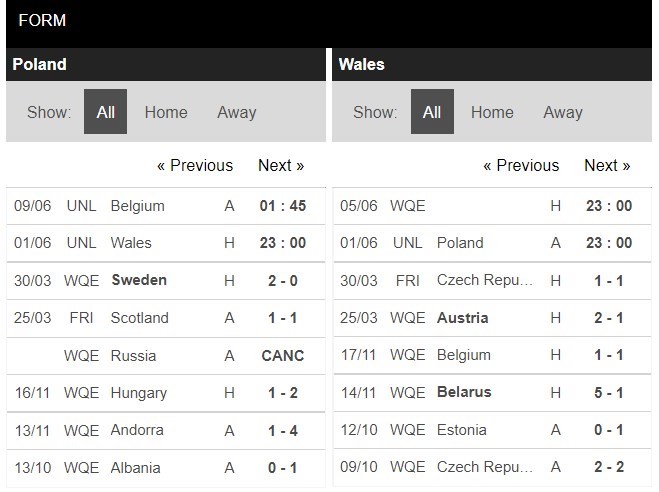Image resolution: width=659 pixels, height=492 pixels.
Task: Click the Scotland friendly match row
Action: point(139,318)
